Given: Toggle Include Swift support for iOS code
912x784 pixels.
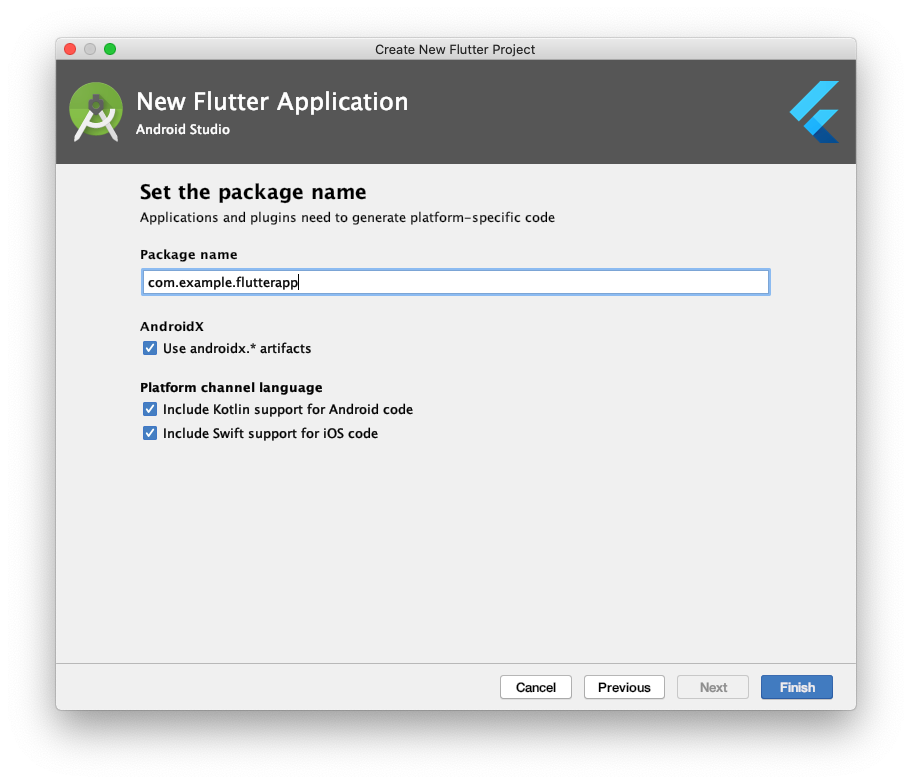Looking at the screenshot, I should [150, 433].
